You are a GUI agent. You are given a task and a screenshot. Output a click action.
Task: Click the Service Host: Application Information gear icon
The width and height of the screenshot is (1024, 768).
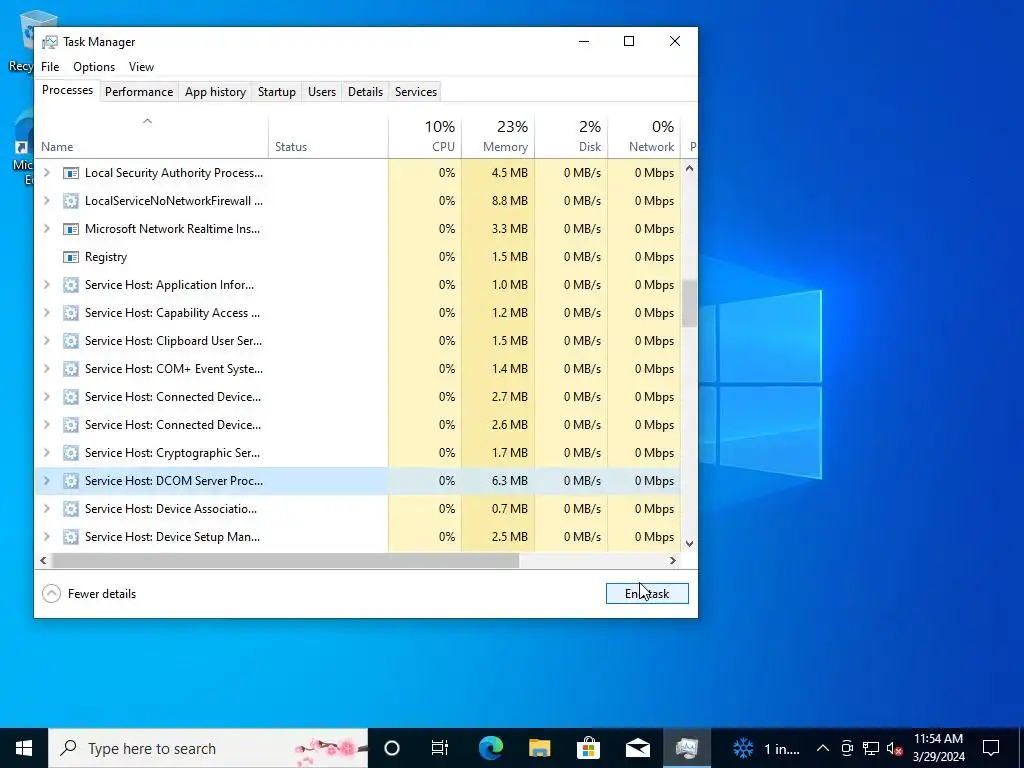71,285
